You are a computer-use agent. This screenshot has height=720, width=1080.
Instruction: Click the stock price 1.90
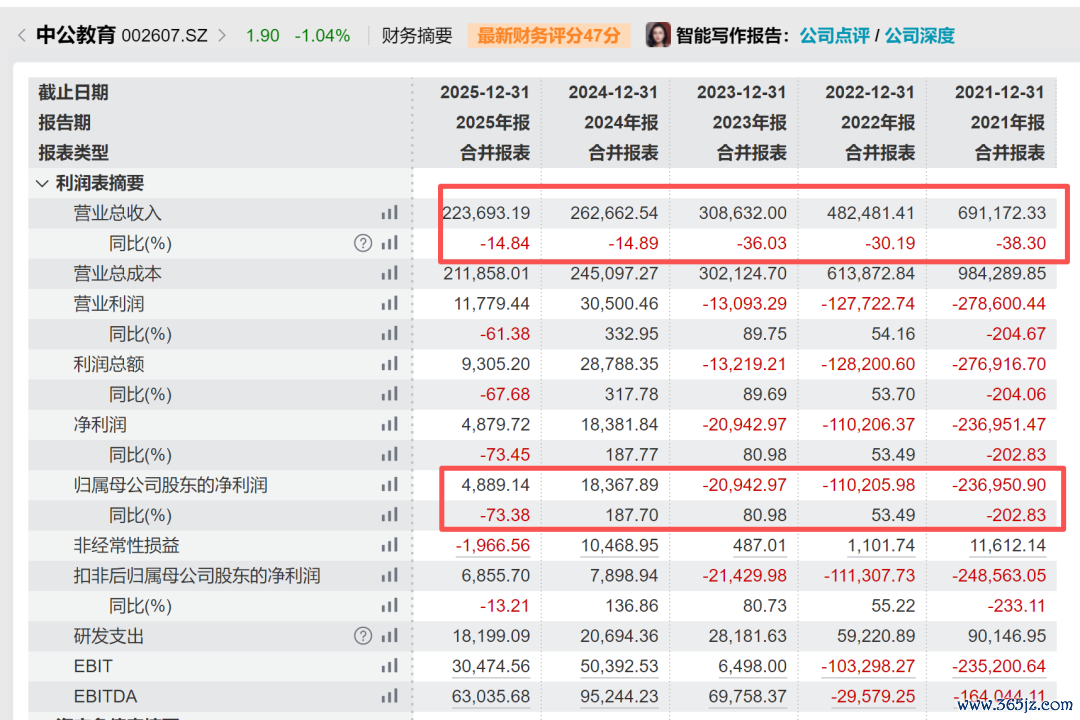click(x=262, y=36)
